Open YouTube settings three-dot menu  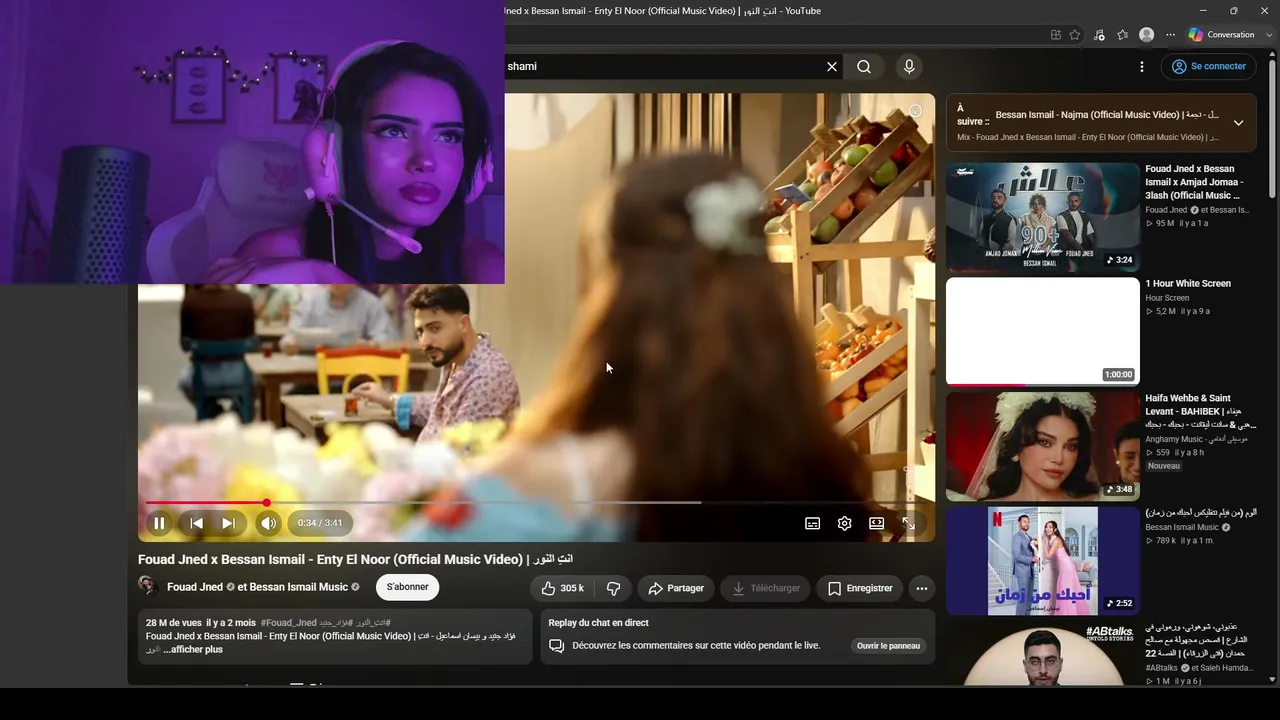(x=1142, y=66)
